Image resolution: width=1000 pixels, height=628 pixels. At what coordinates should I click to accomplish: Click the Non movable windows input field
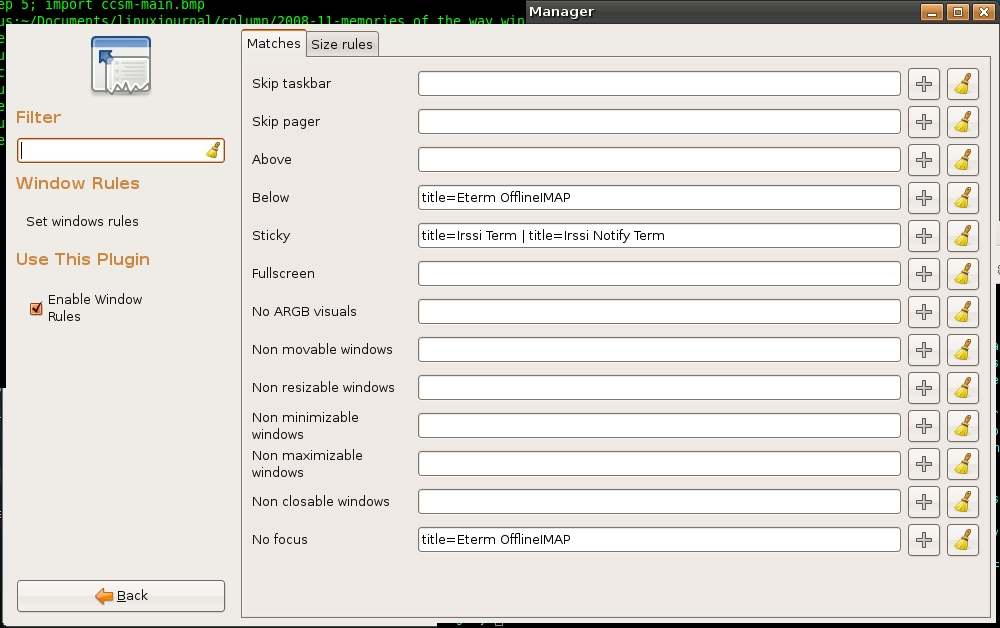[x=658, y=350]
